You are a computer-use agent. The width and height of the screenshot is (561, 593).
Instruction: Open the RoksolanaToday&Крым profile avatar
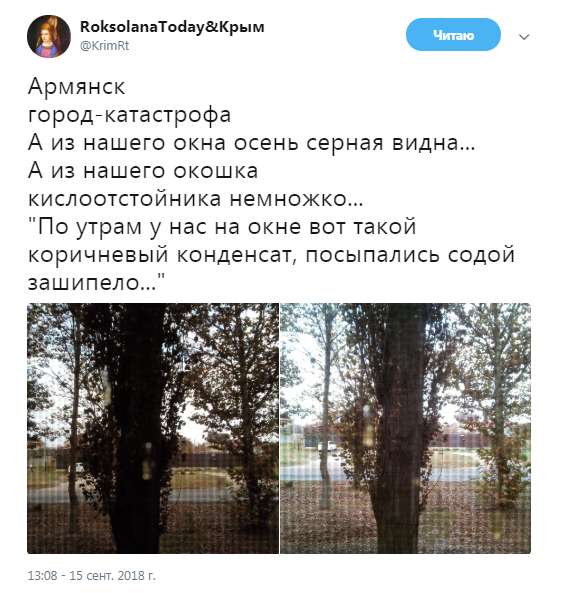click(49, 36)
